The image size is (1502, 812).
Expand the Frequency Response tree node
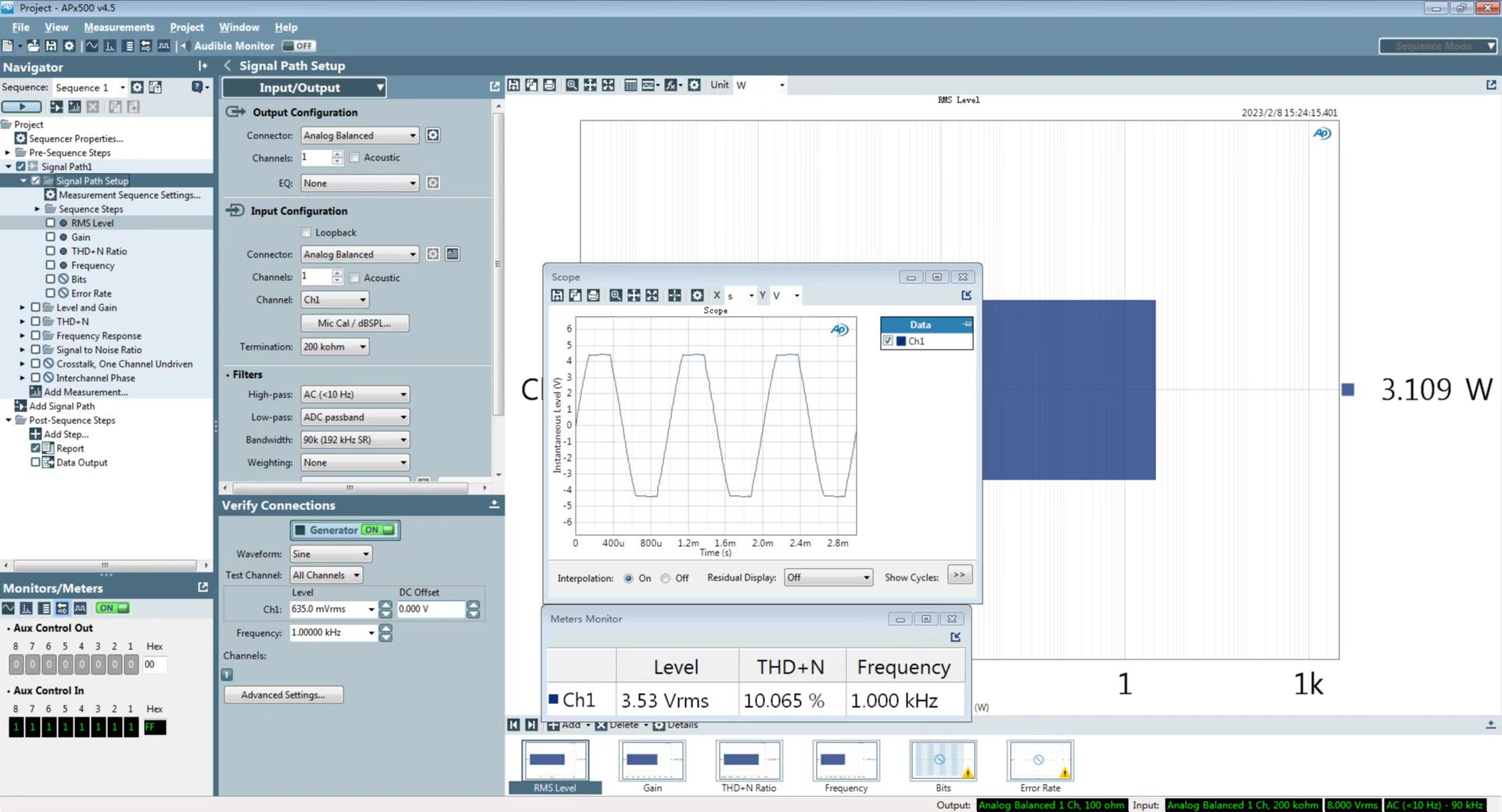pos(23,336)
